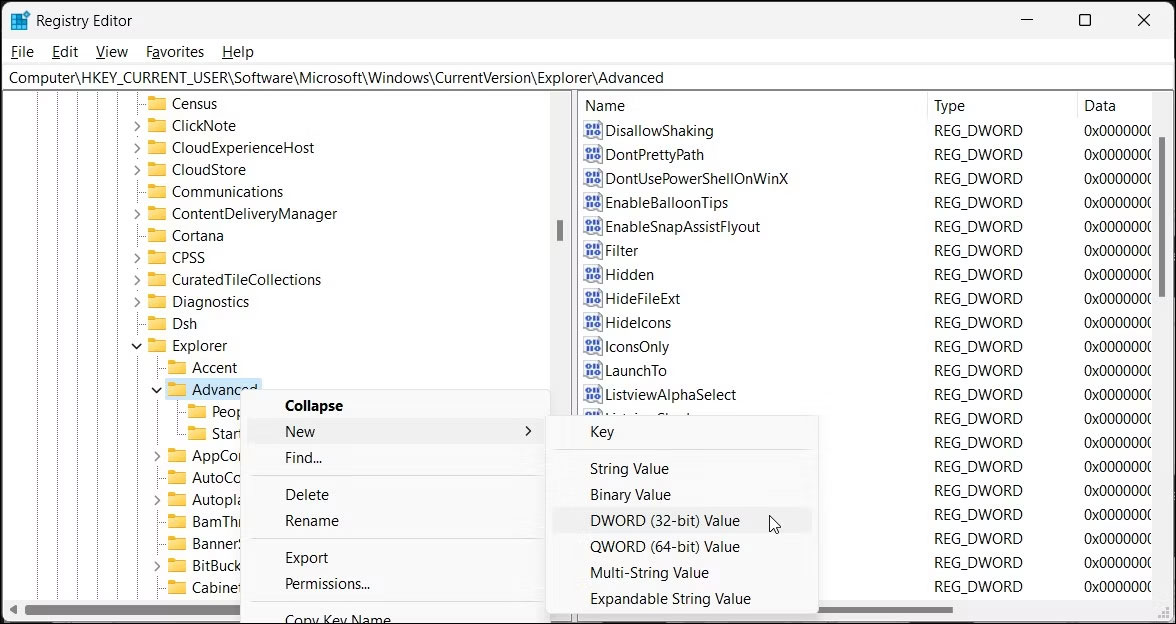Expand the Diagnostics tree node
This screenshot has height=624, width=1176.
click(x=135, y=301)
